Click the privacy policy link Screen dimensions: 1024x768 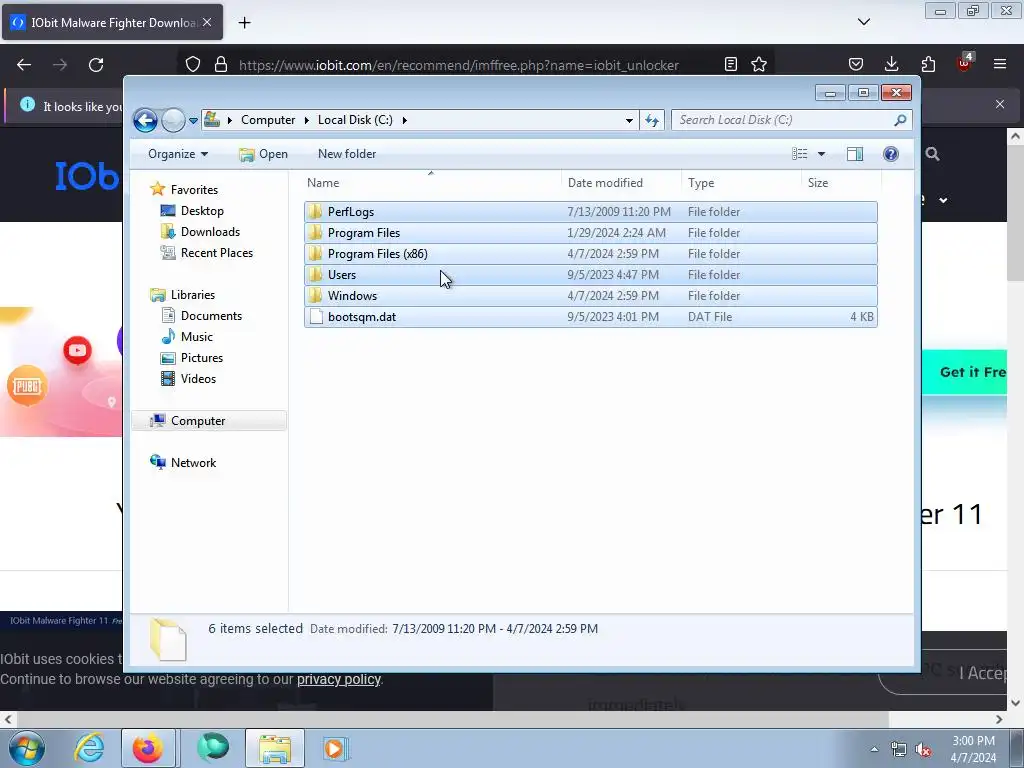point(338,679)
